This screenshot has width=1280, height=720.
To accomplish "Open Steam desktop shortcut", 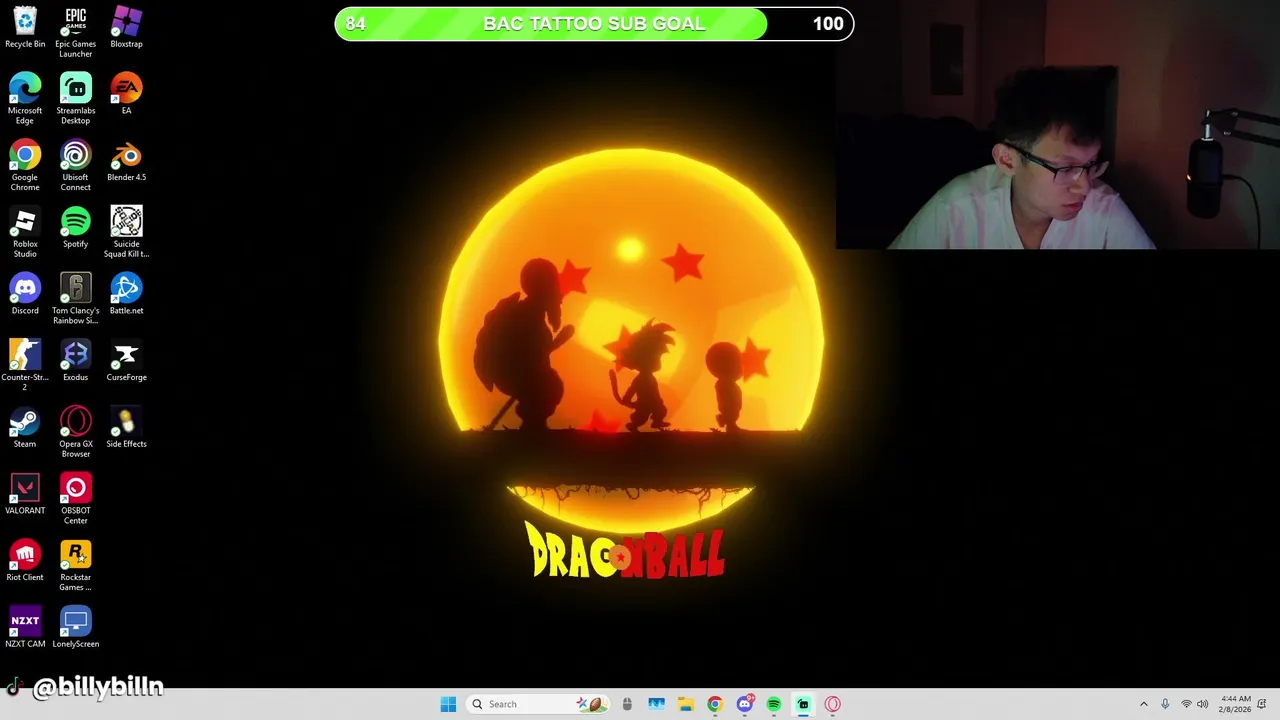I will click(25, 427).
